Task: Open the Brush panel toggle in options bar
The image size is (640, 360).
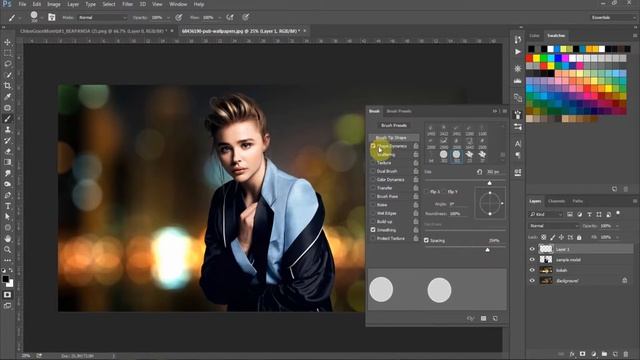Action: click(52, 17)
